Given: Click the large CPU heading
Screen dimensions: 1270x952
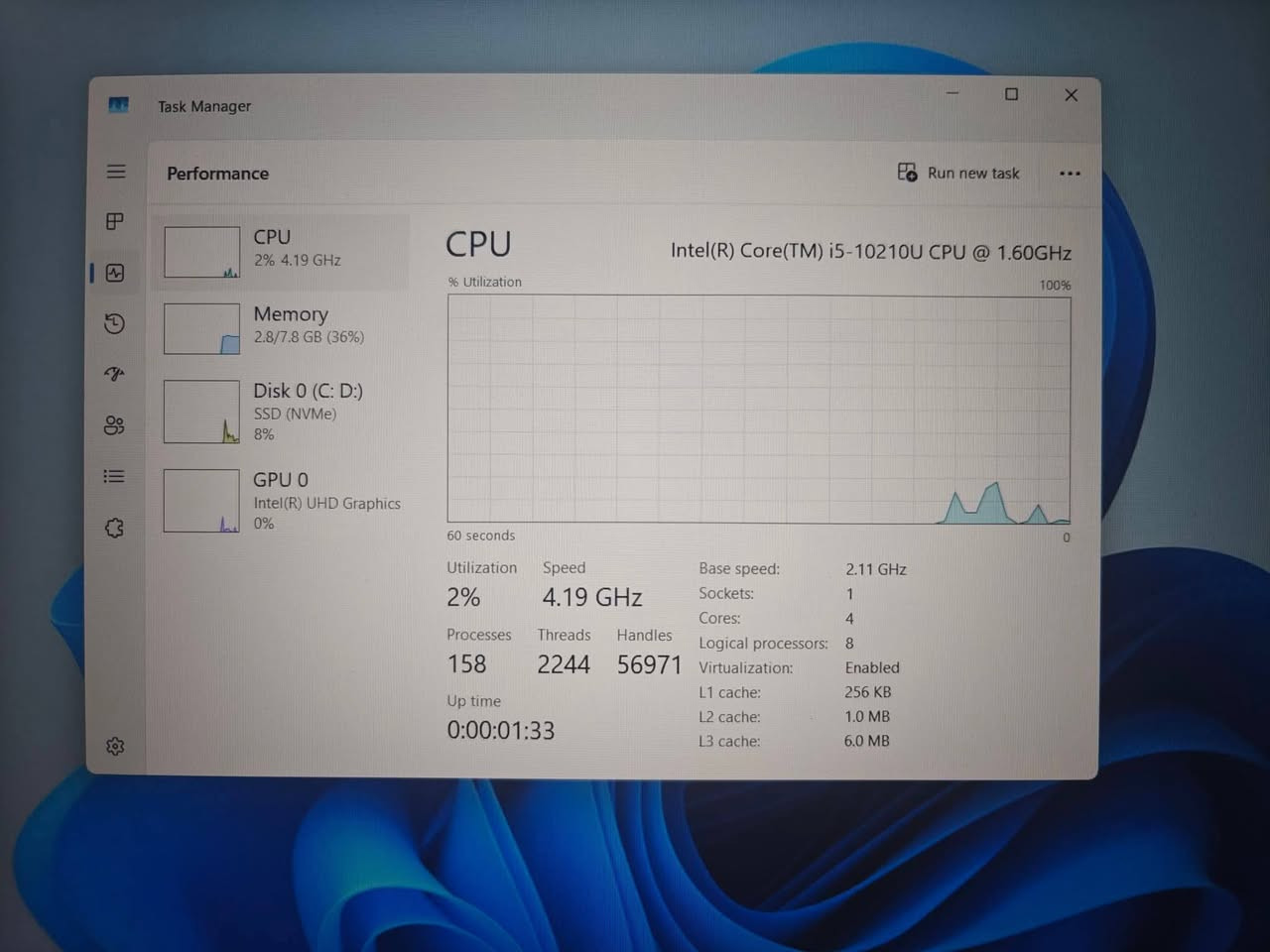Looking at the screenshot, I should (x=478, y=244).
